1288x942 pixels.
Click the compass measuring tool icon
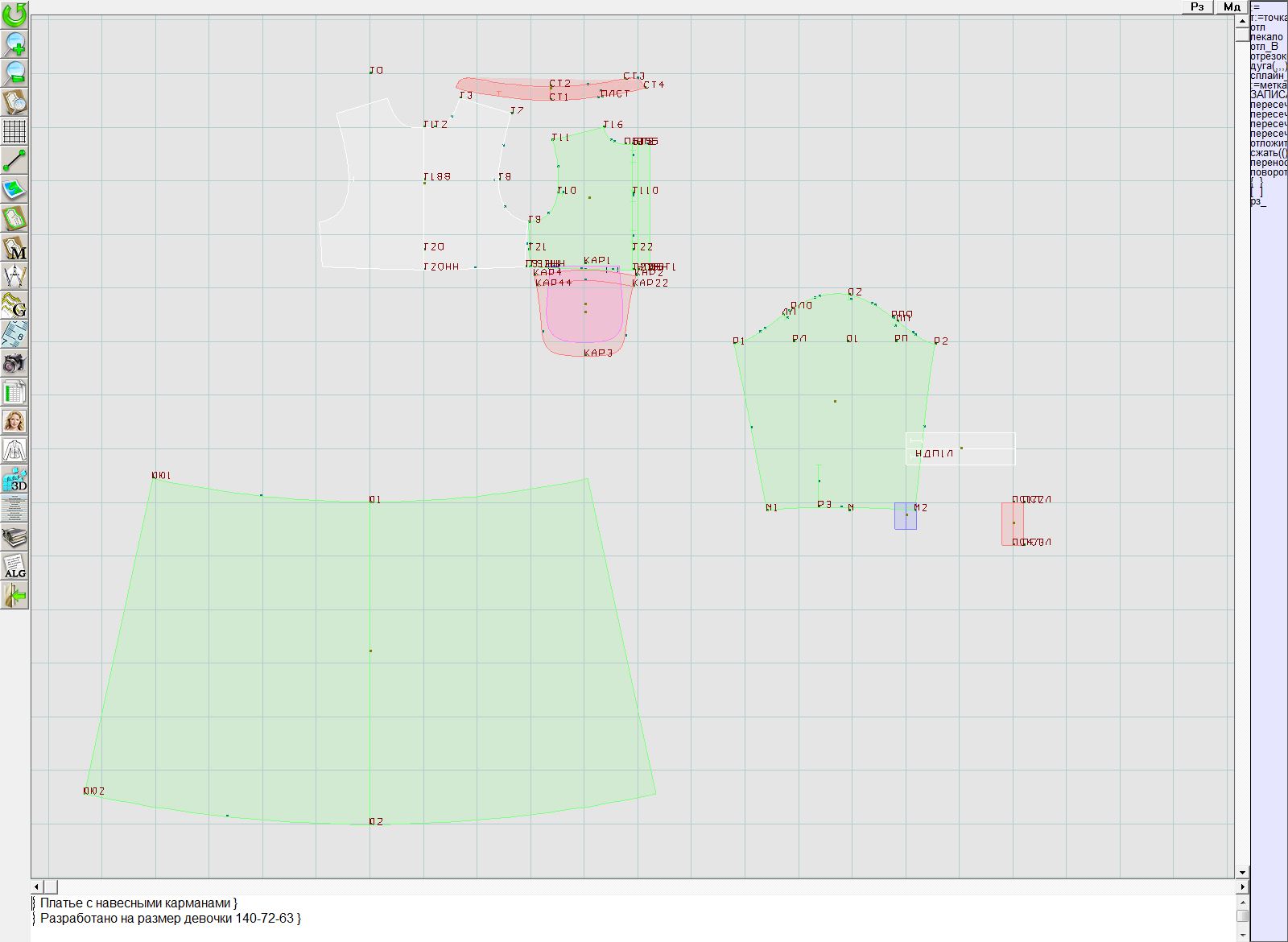point(14,276)
